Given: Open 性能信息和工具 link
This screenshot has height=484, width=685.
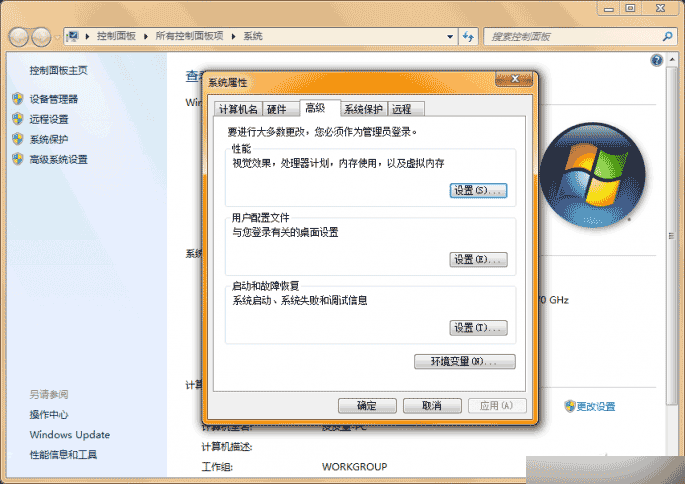Looking at the screenshot, I should [x=63, y=455].
